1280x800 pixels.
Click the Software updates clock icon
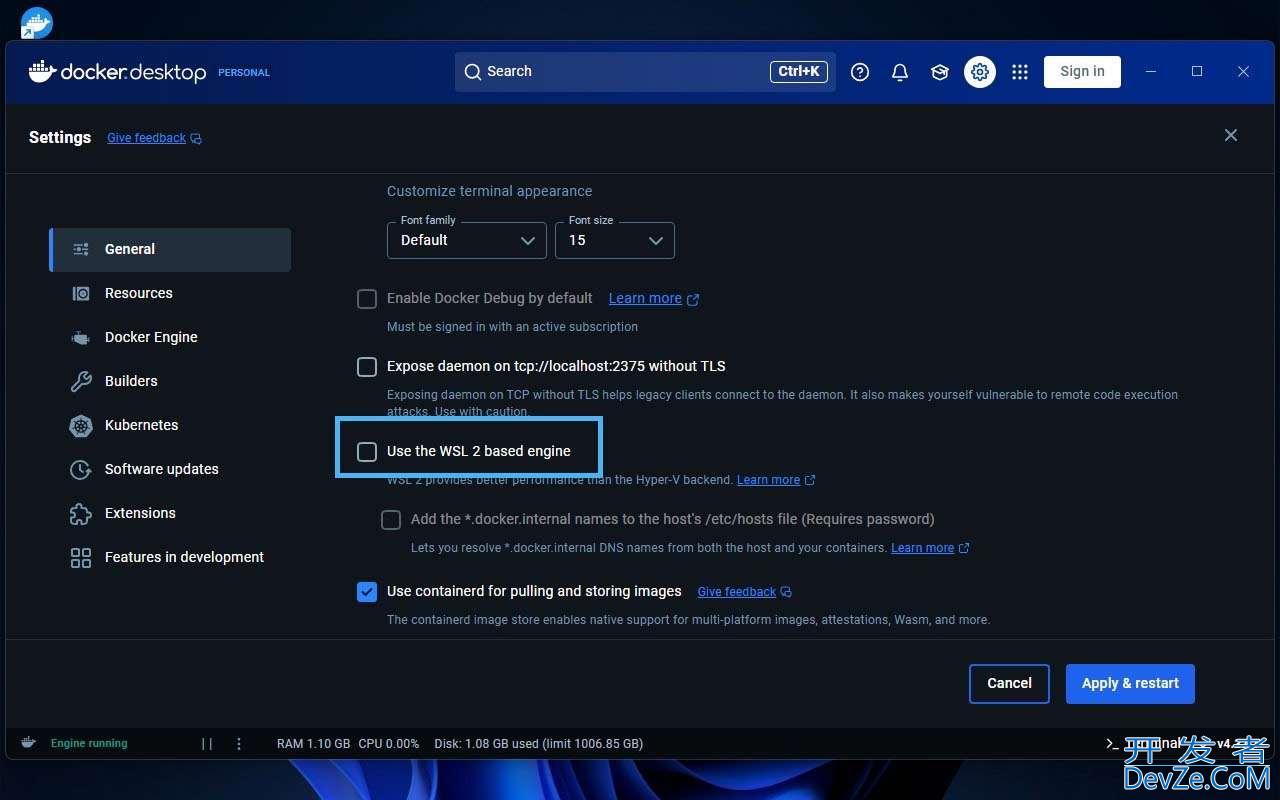click(x=81, y=469)
